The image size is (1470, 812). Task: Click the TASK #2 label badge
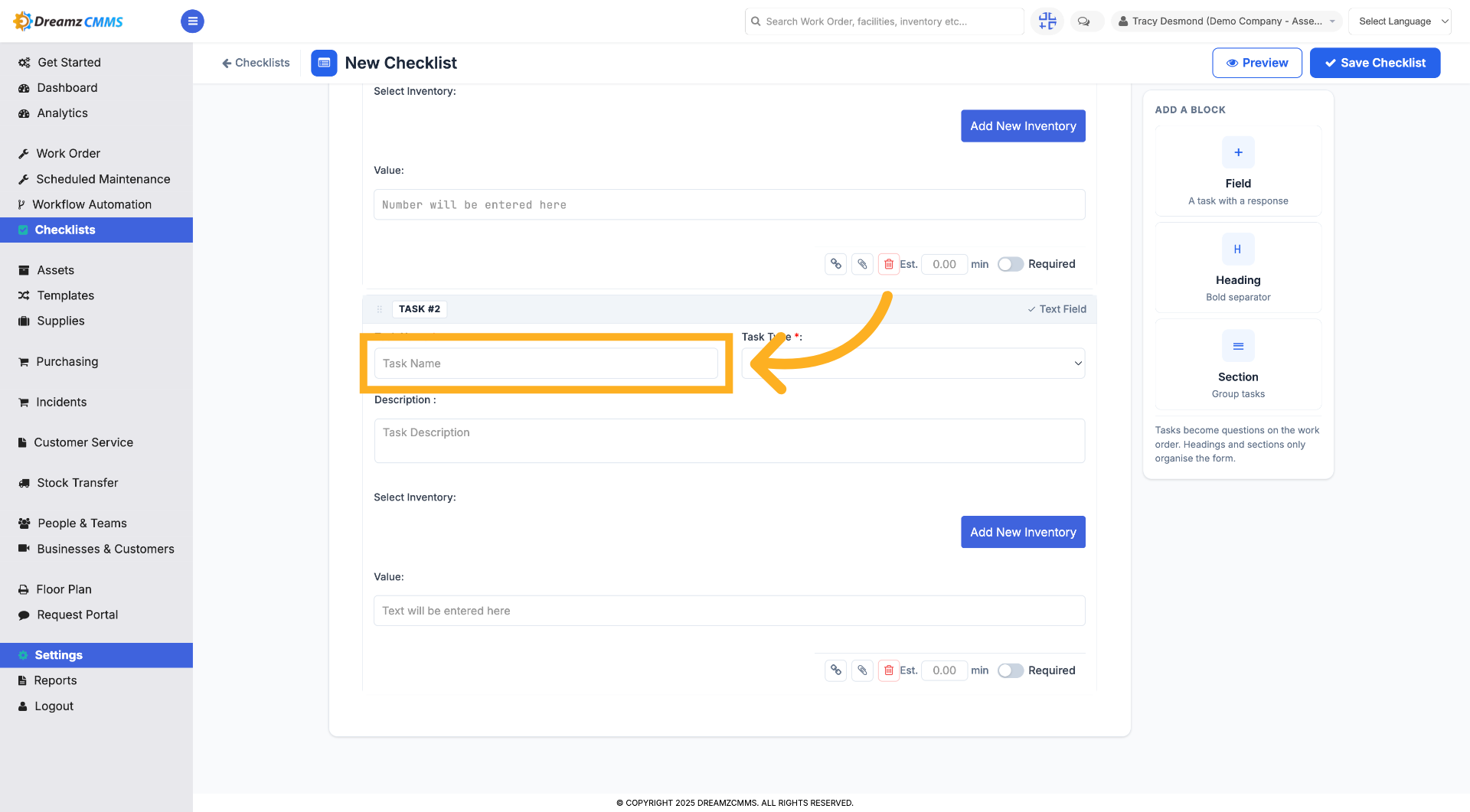(420, 309)
